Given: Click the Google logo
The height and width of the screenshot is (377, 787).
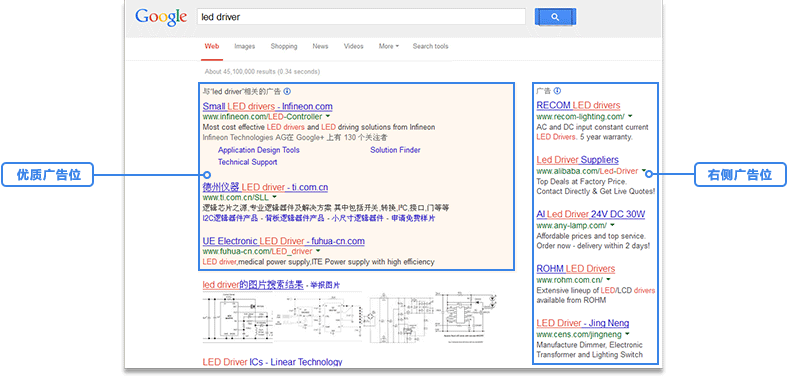Looking at the screenshot, I should point(161,17).
